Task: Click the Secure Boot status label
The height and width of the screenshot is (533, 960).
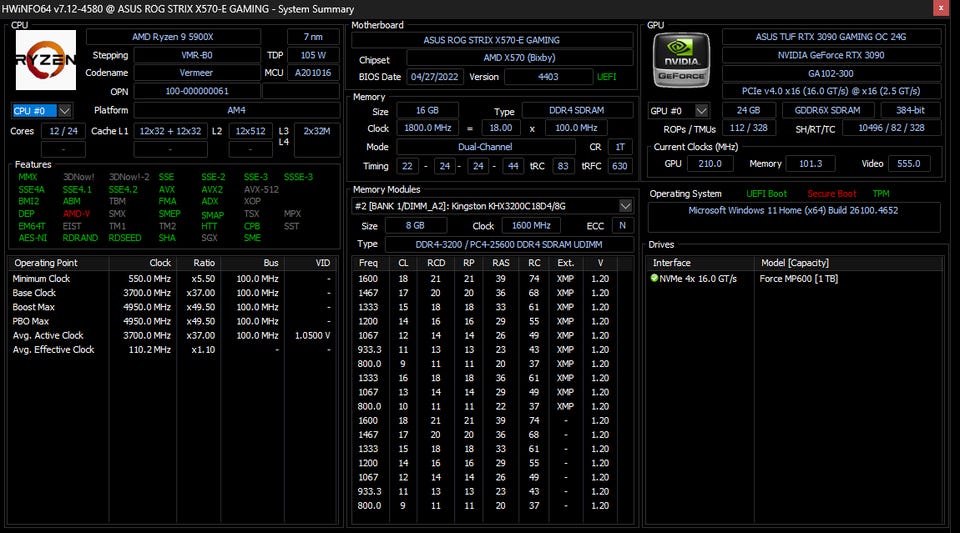Action: 832,193
